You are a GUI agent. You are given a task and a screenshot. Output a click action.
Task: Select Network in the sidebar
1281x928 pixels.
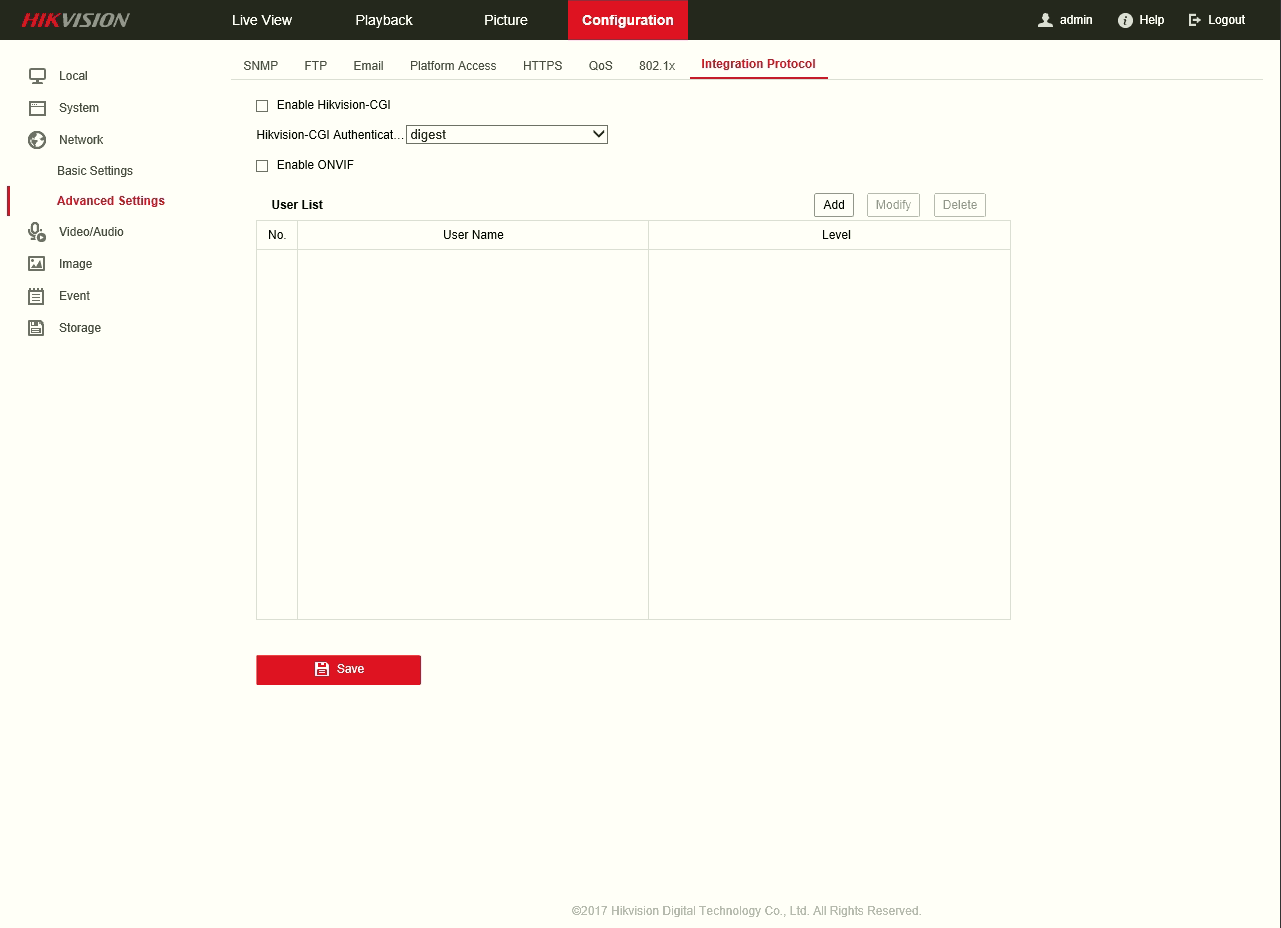coord(81,140)
